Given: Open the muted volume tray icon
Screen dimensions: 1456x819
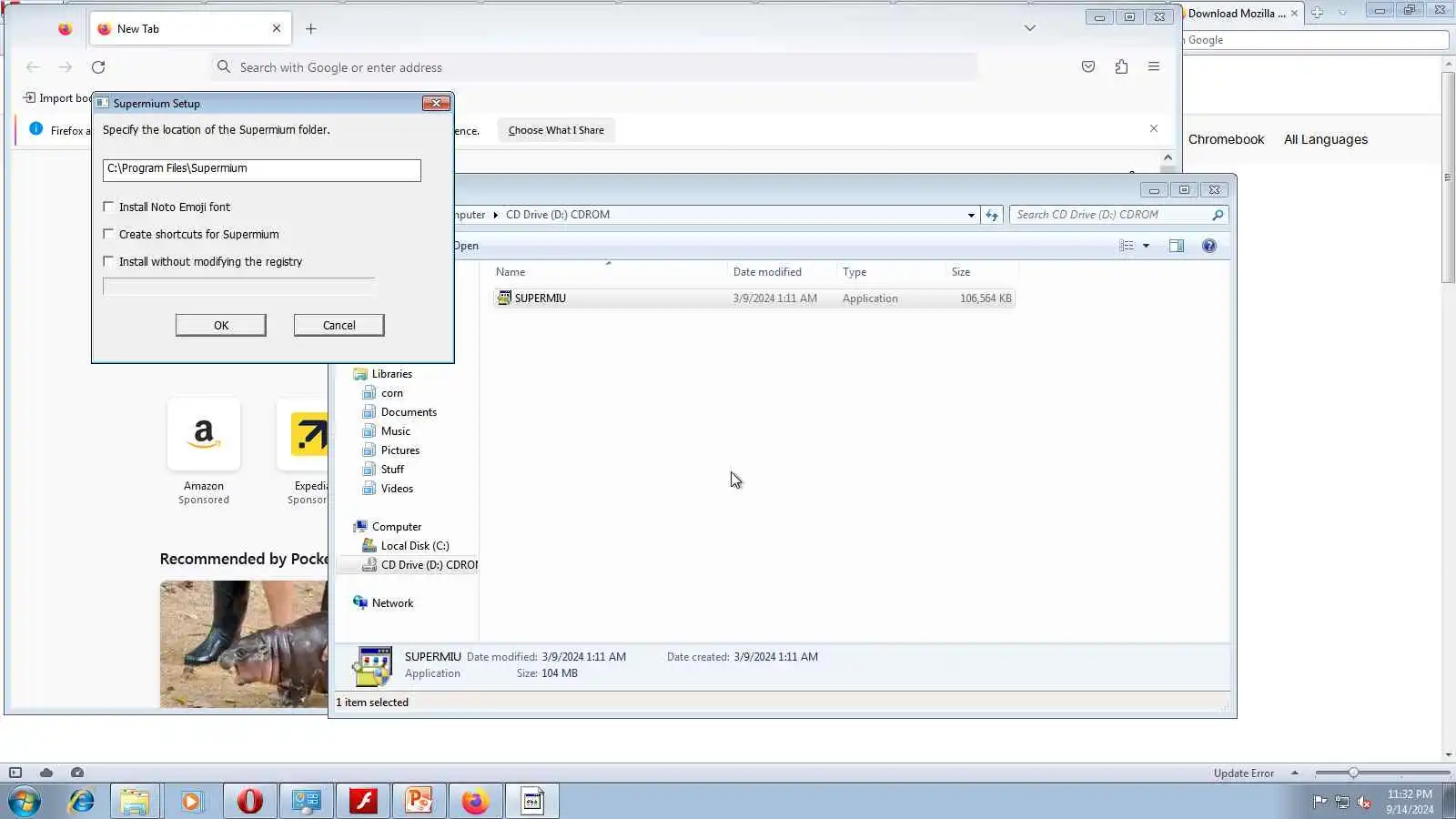Looking at the screenshot, I should (1364, 802).
